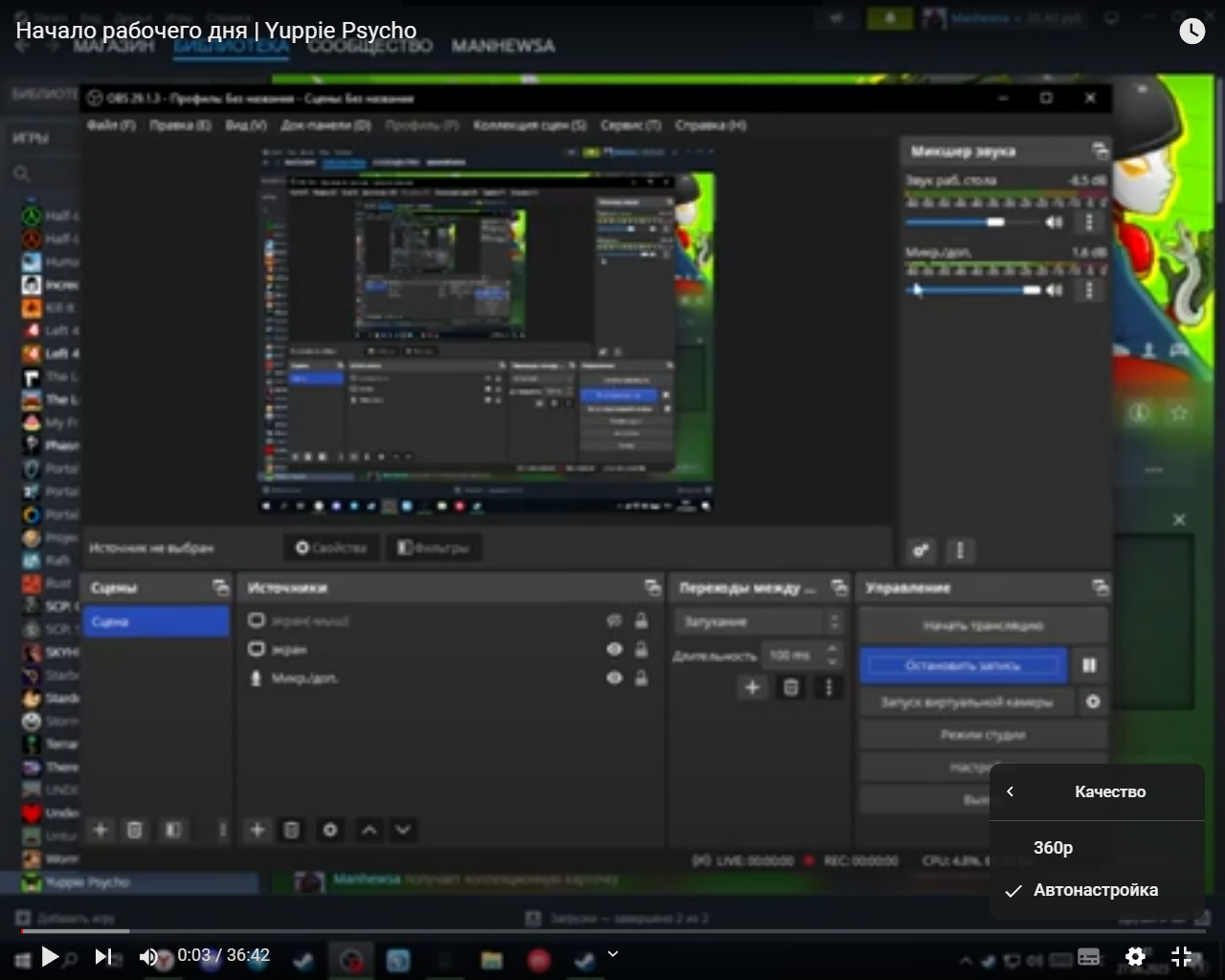
Task: Adjust Звук раб. стола volume slider
Action: [x=971, y=222]
